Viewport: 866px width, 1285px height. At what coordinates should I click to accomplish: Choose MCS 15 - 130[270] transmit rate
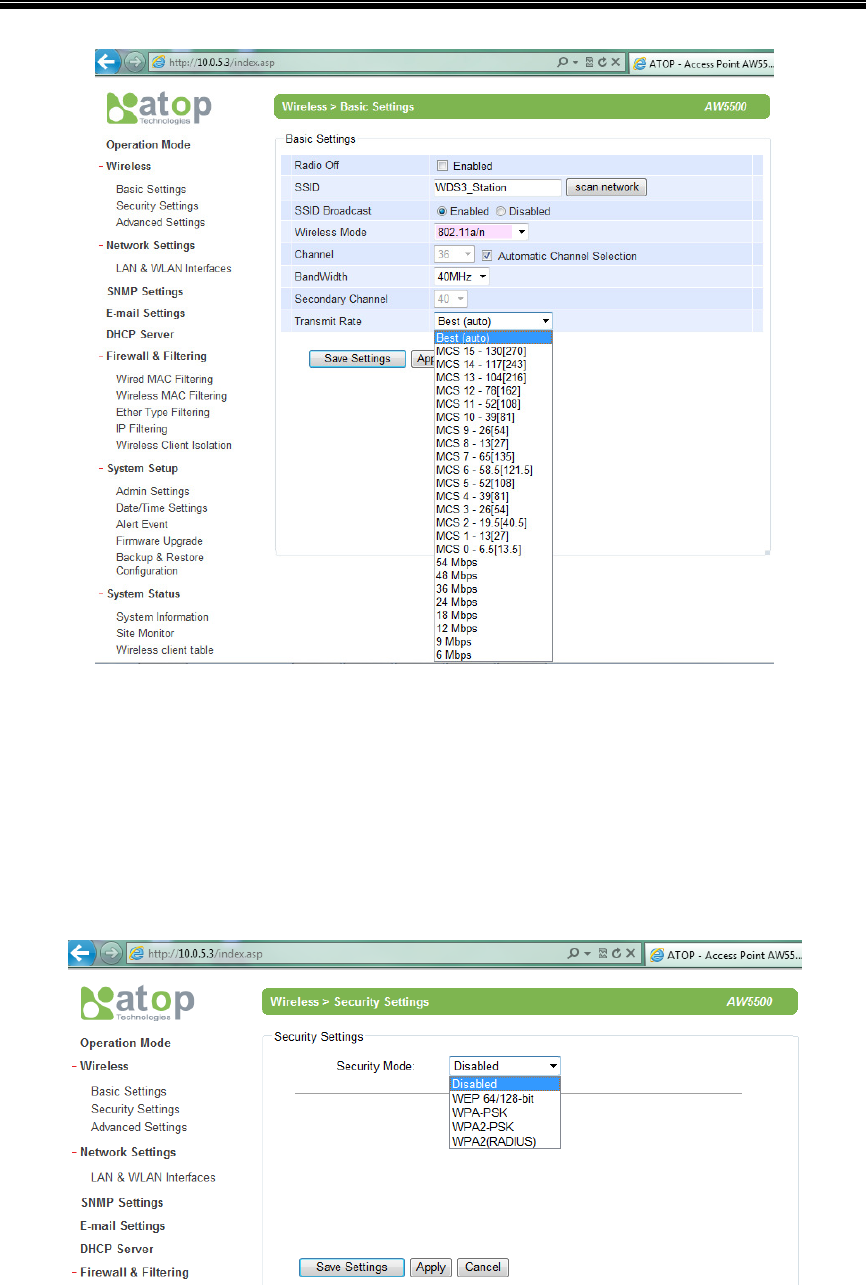point(493,351)
